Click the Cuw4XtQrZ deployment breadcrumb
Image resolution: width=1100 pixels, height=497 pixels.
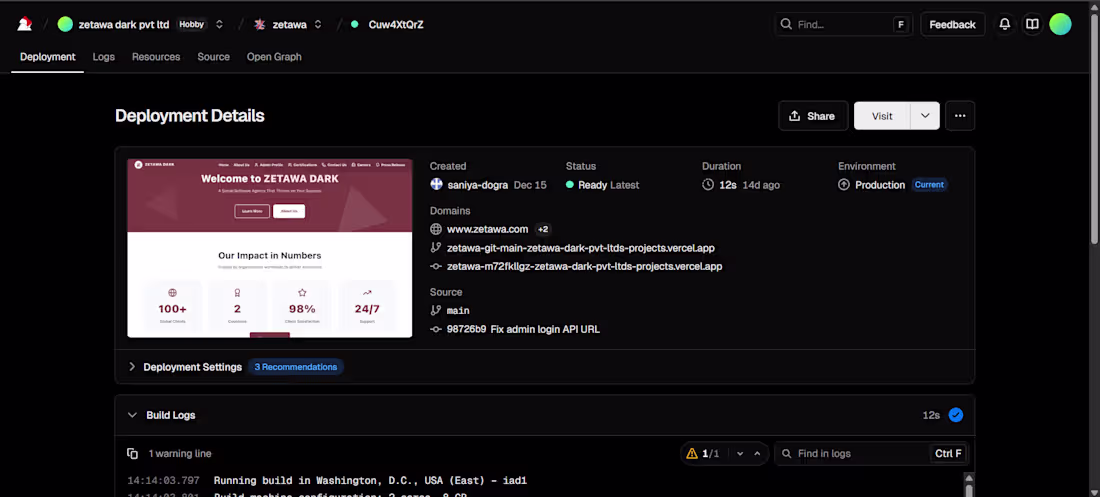pyautogui.click(x=396, y=24)
